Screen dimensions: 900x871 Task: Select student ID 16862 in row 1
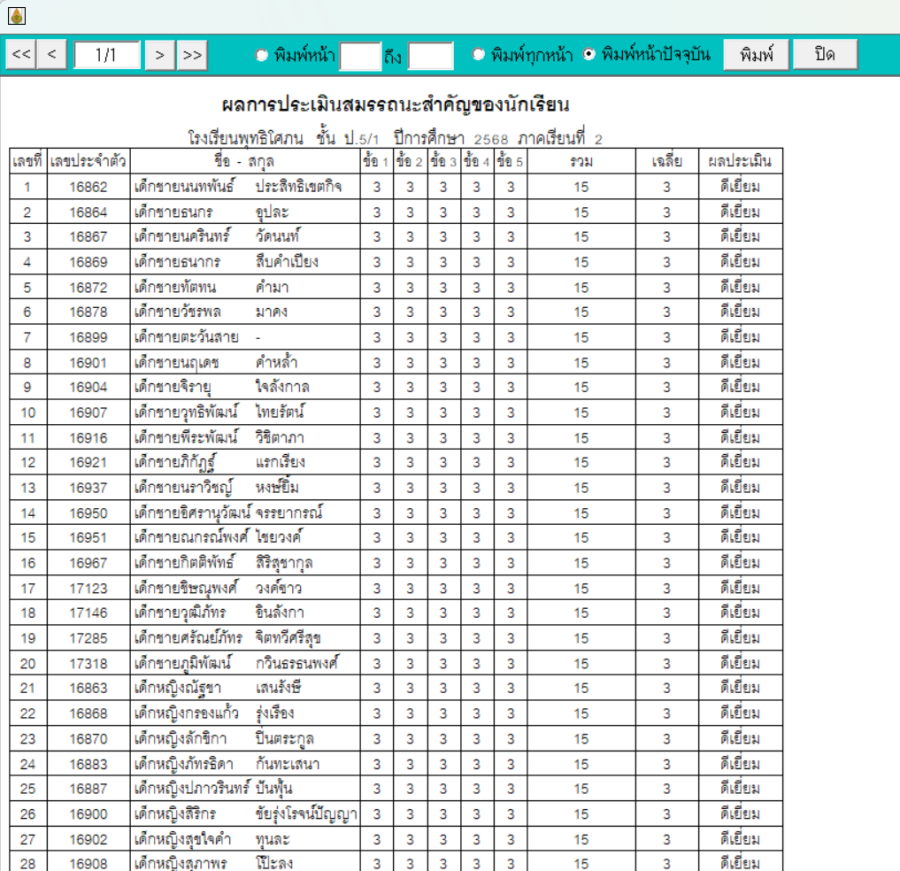[x=88, y=187]
